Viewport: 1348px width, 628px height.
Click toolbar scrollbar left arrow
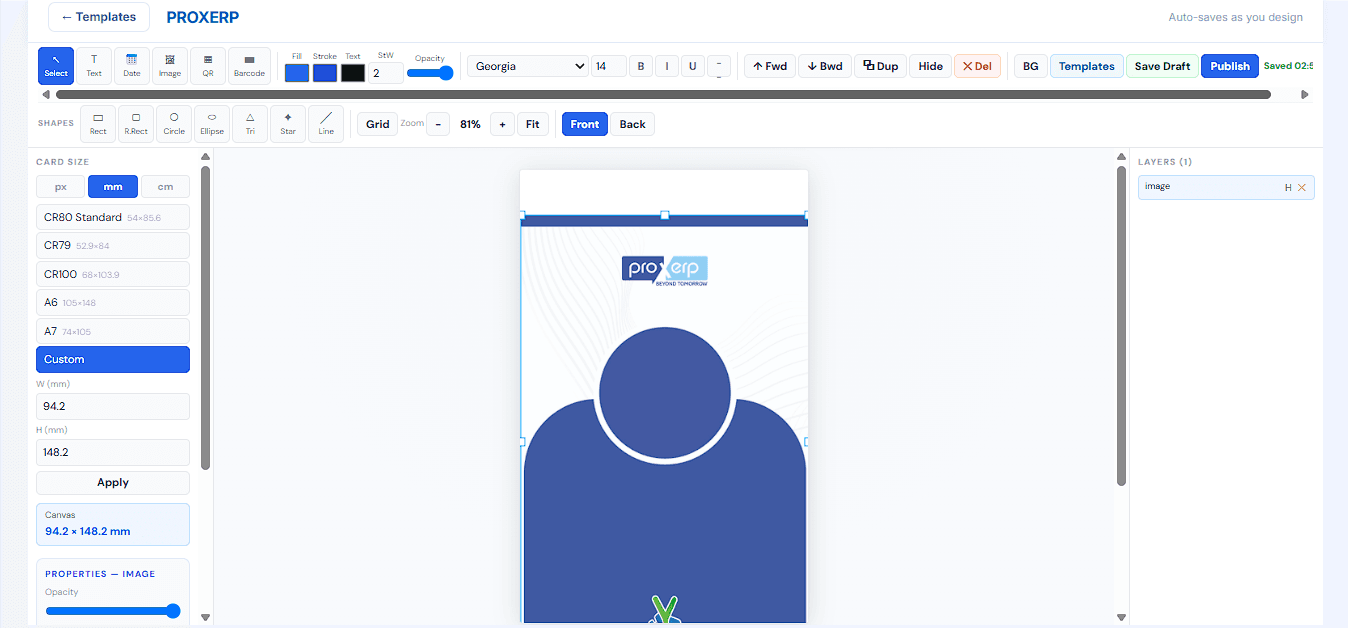(45, 95)
